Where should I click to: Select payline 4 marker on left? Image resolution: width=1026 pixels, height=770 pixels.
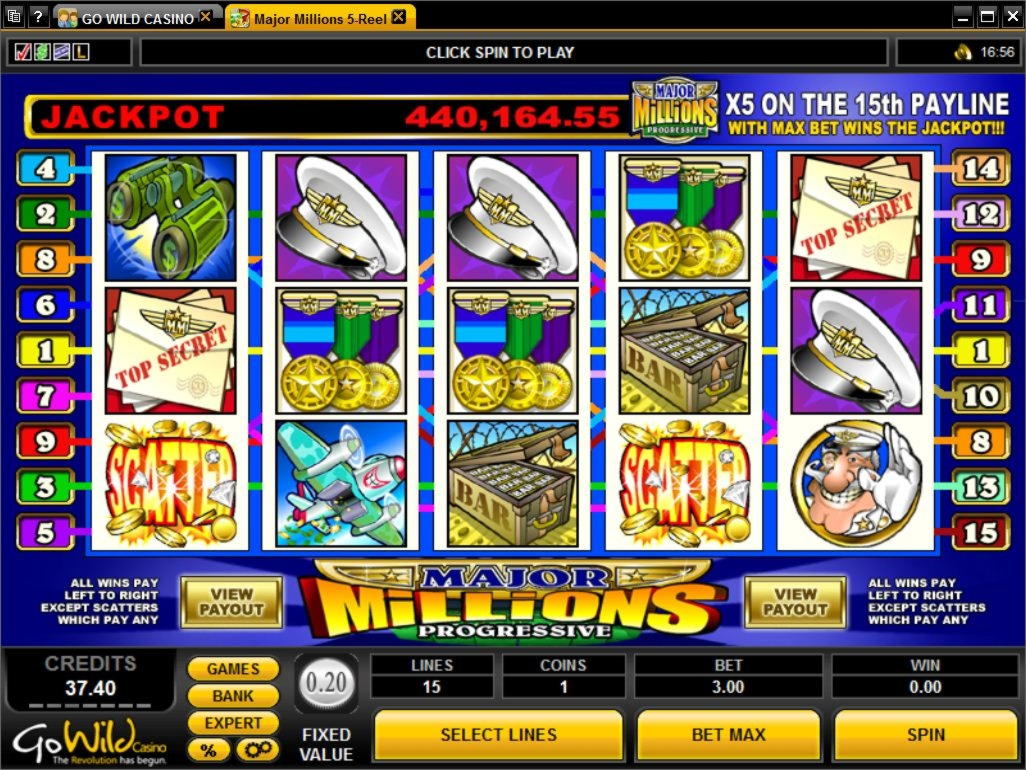[45, 168]
